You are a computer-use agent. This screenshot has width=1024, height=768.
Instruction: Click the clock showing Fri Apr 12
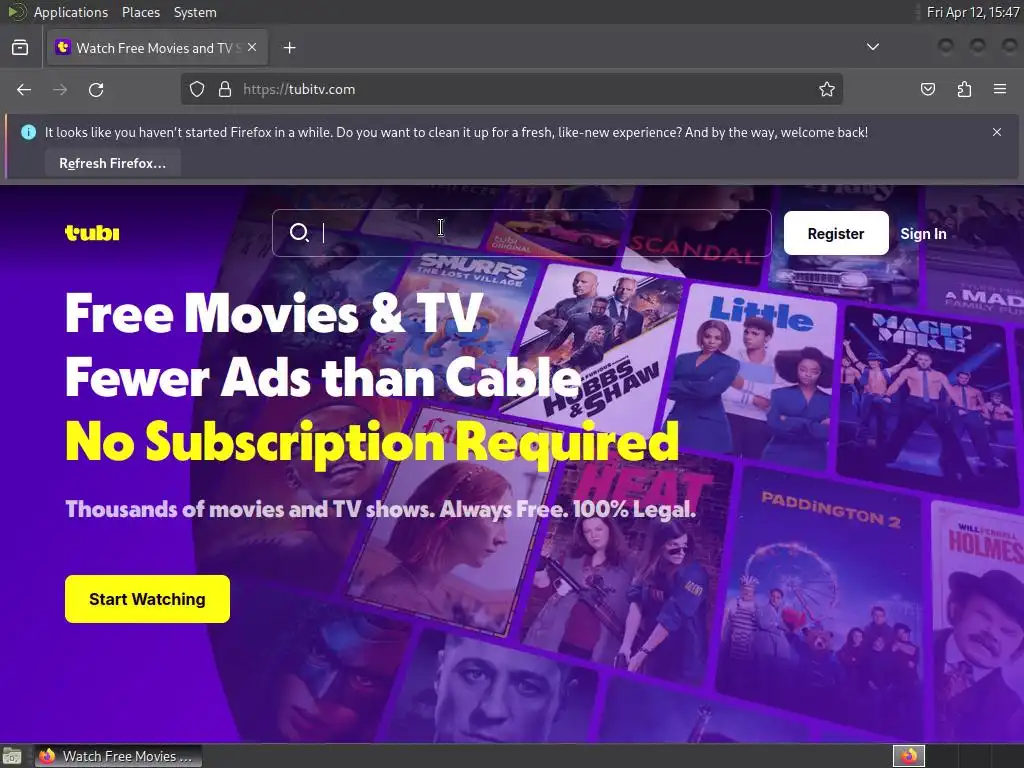(973, 12)
